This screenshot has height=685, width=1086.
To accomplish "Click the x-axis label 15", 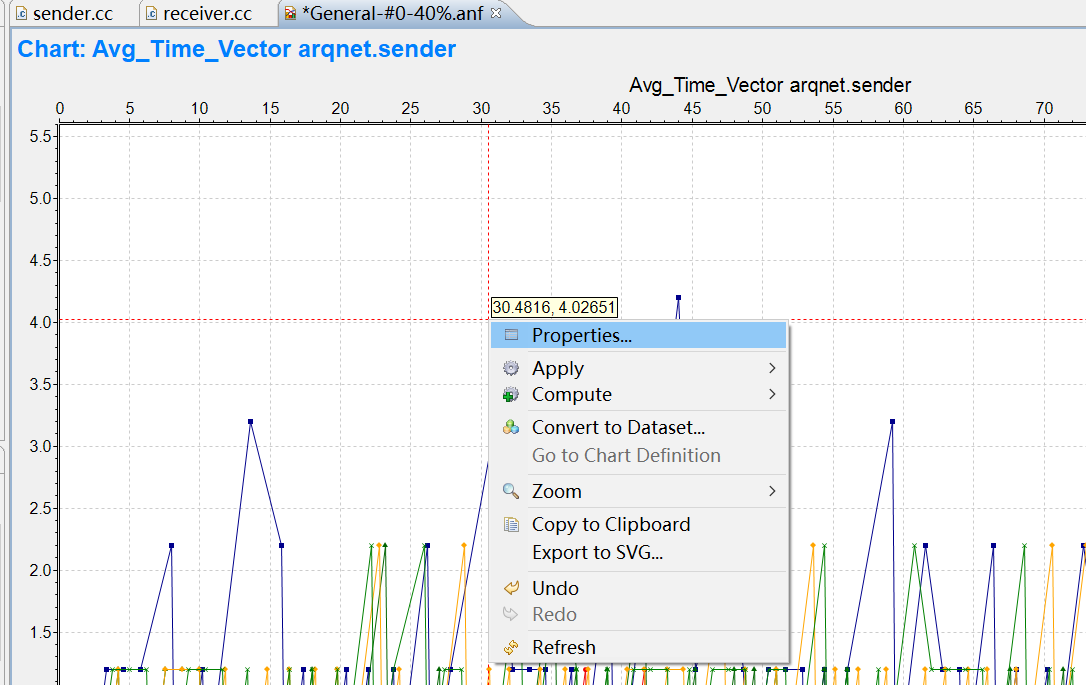I will (270, 109).
